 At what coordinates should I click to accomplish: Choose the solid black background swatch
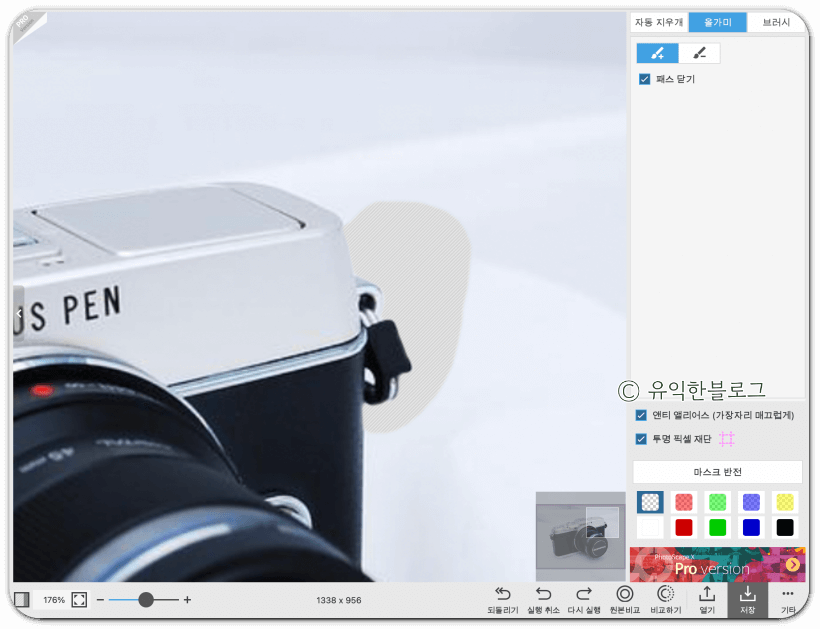[x=785, y=528]
